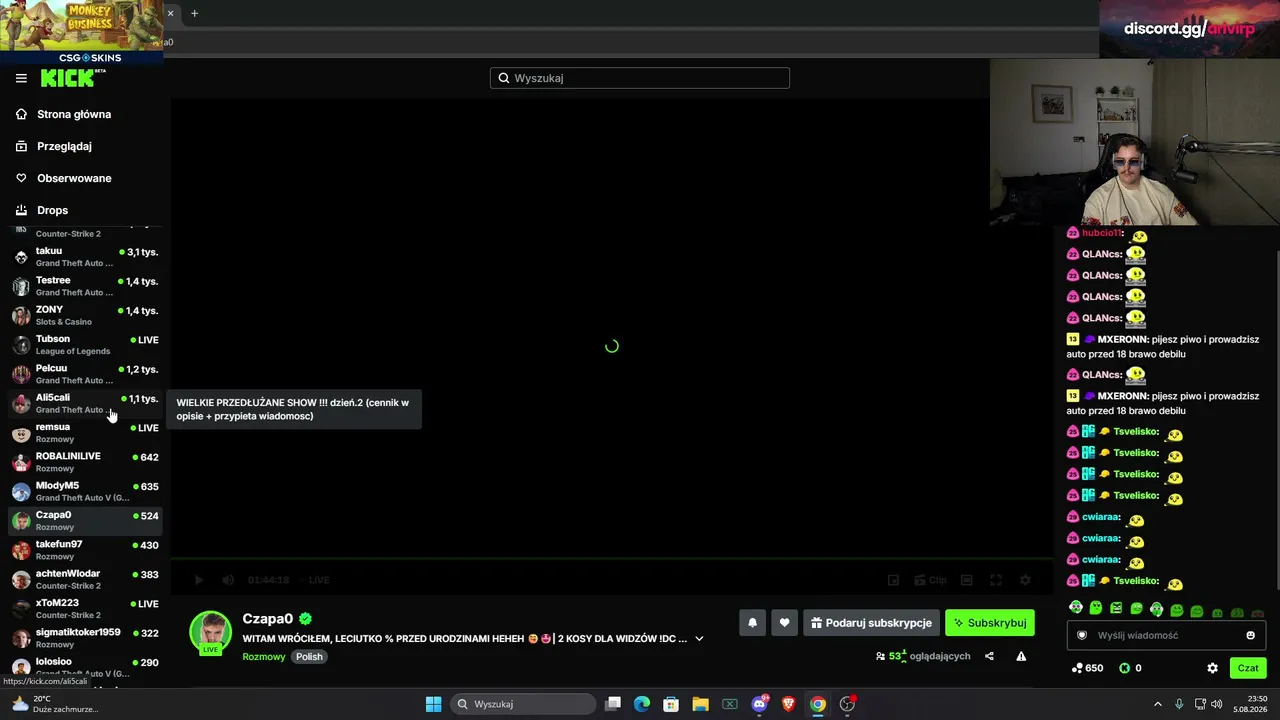Screen dimensions: 1280x720
Task: Click the Subskrybuj button
Action: 990,623
